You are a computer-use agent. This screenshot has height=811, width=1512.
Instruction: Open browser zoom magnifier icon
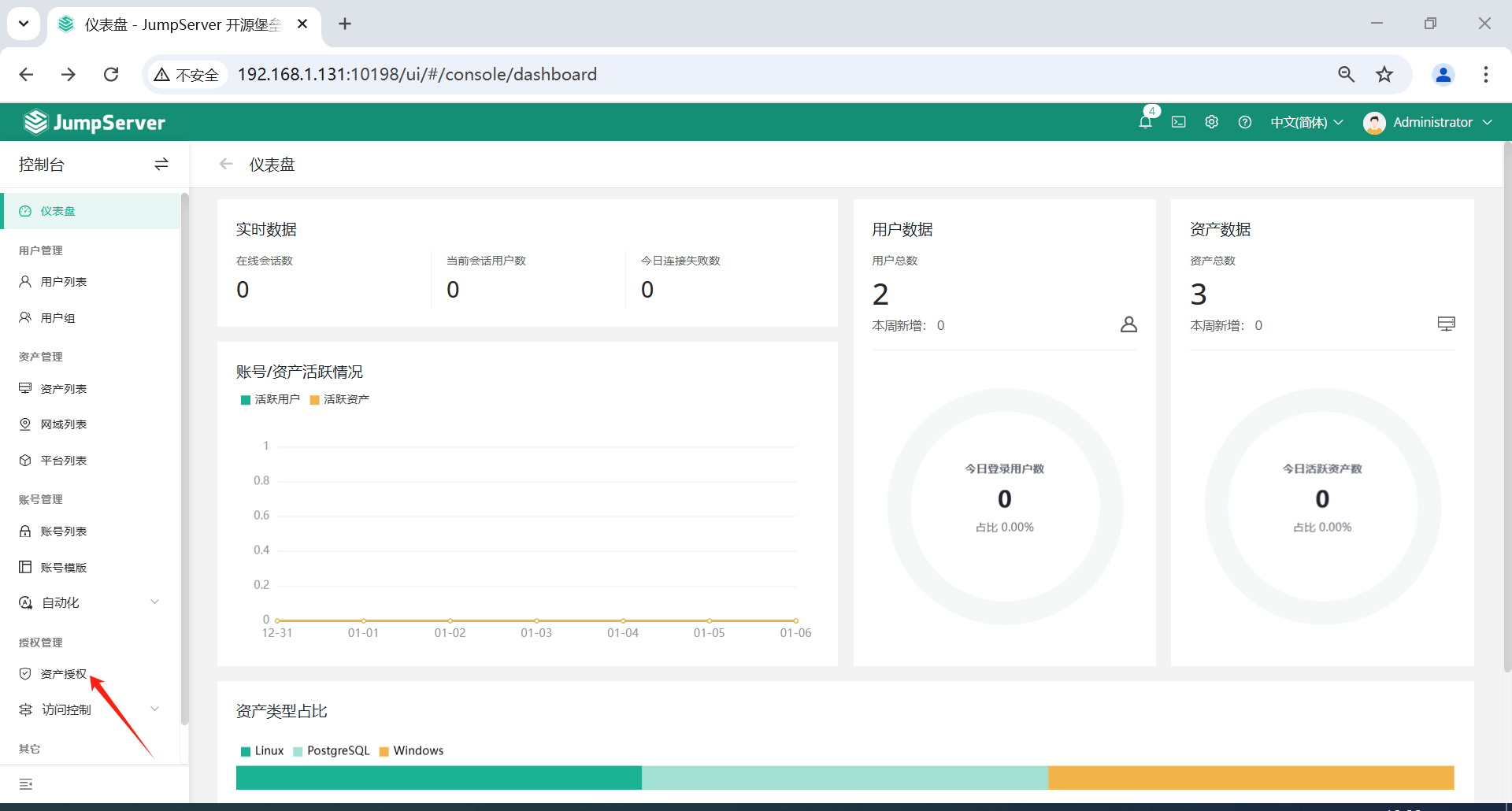coord(1346,74)
